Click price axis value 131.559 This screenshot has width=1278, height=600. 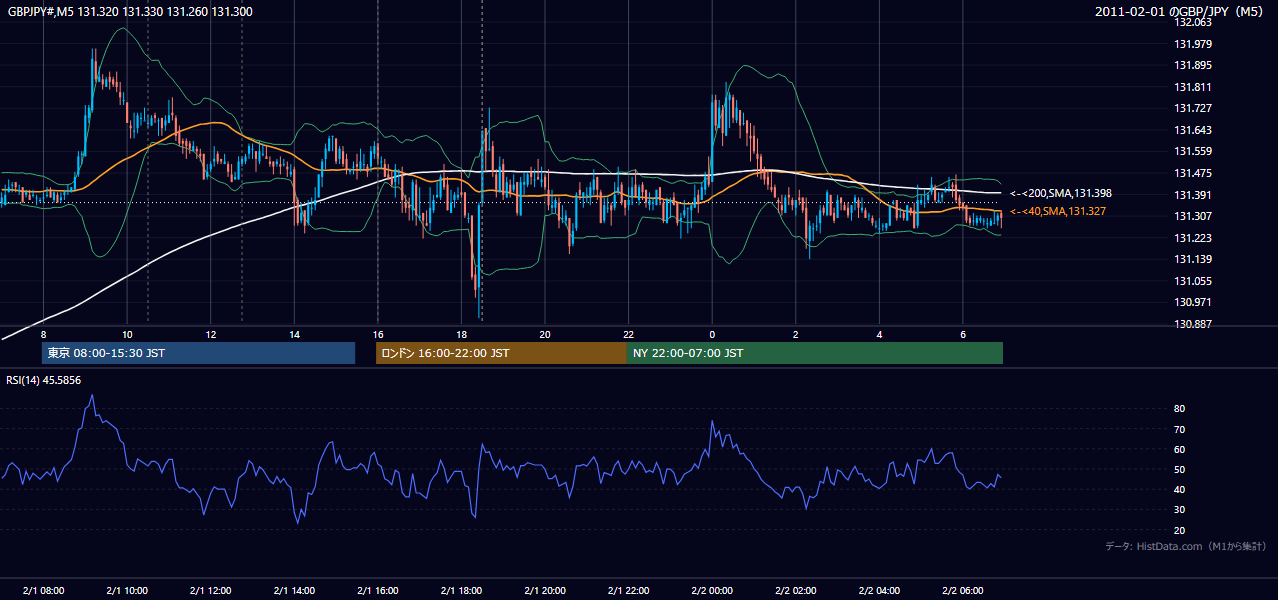pos(1193,152)
